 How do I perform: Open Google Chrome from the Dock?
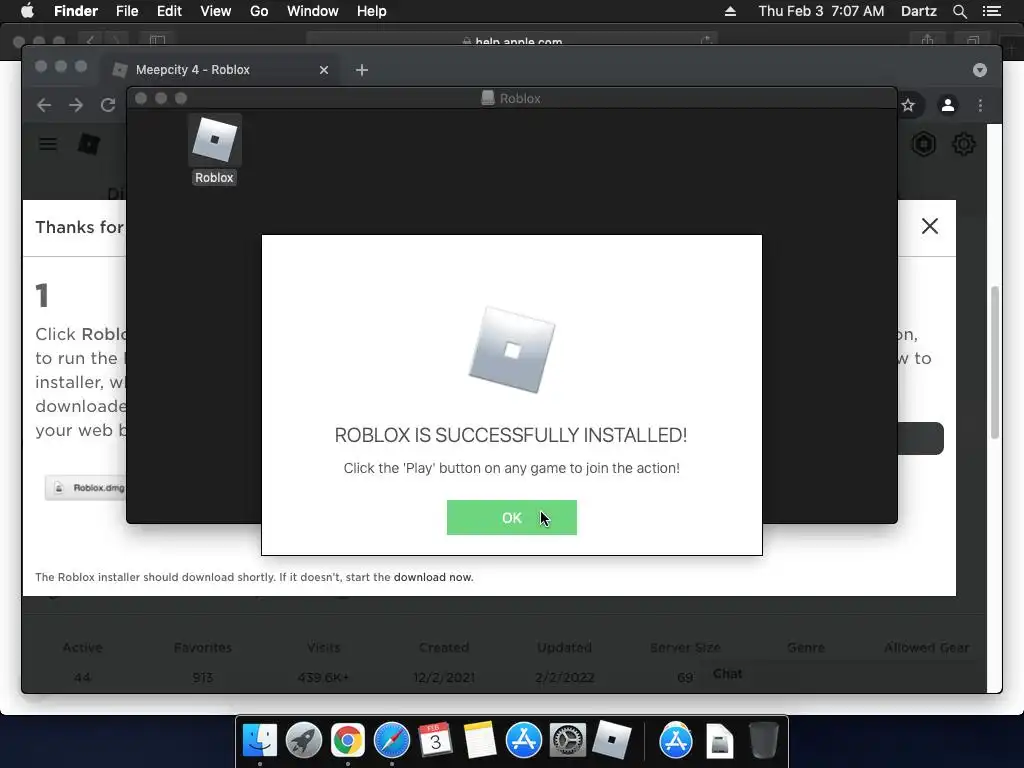click(x=347, y=741)
